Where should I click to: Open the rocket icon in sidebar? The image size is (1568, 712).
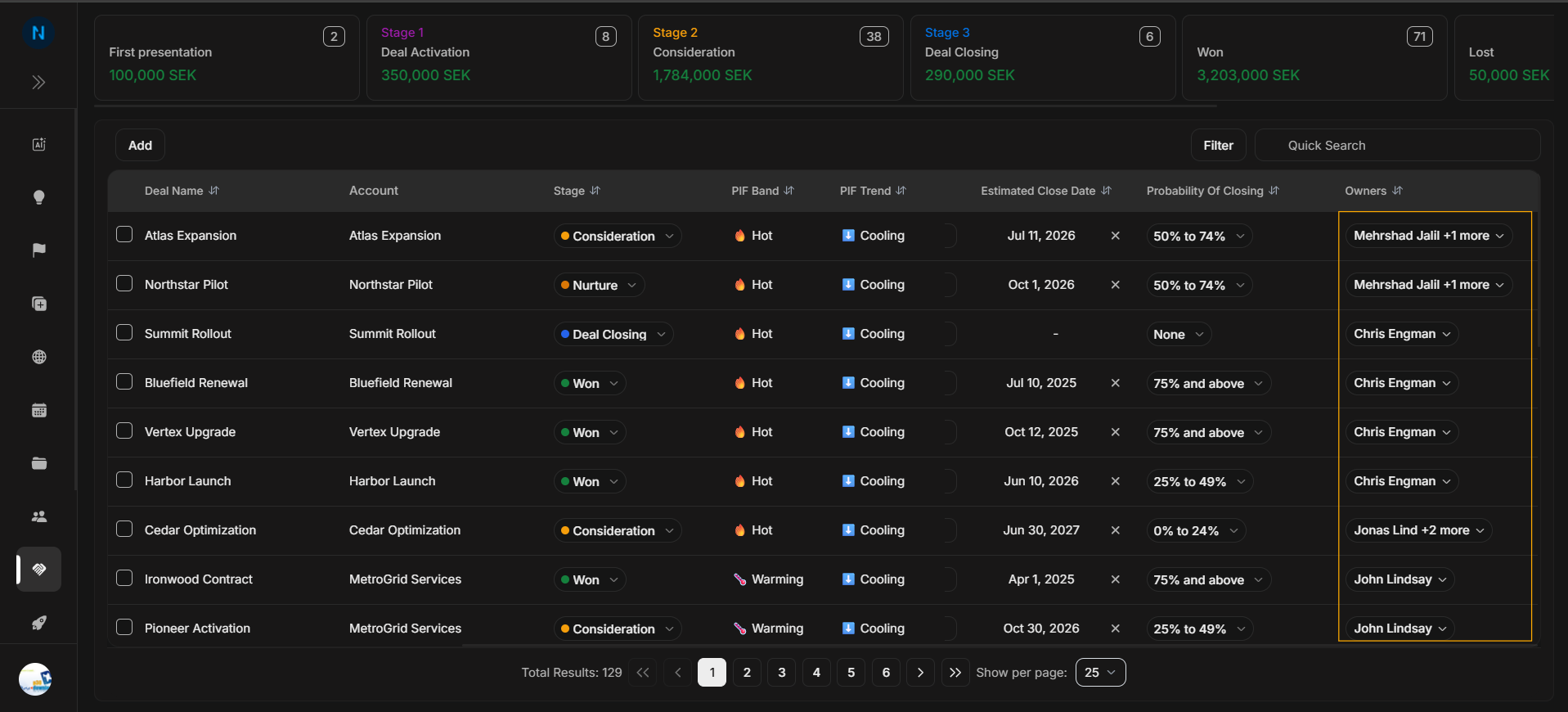click(x=38, y=623)
